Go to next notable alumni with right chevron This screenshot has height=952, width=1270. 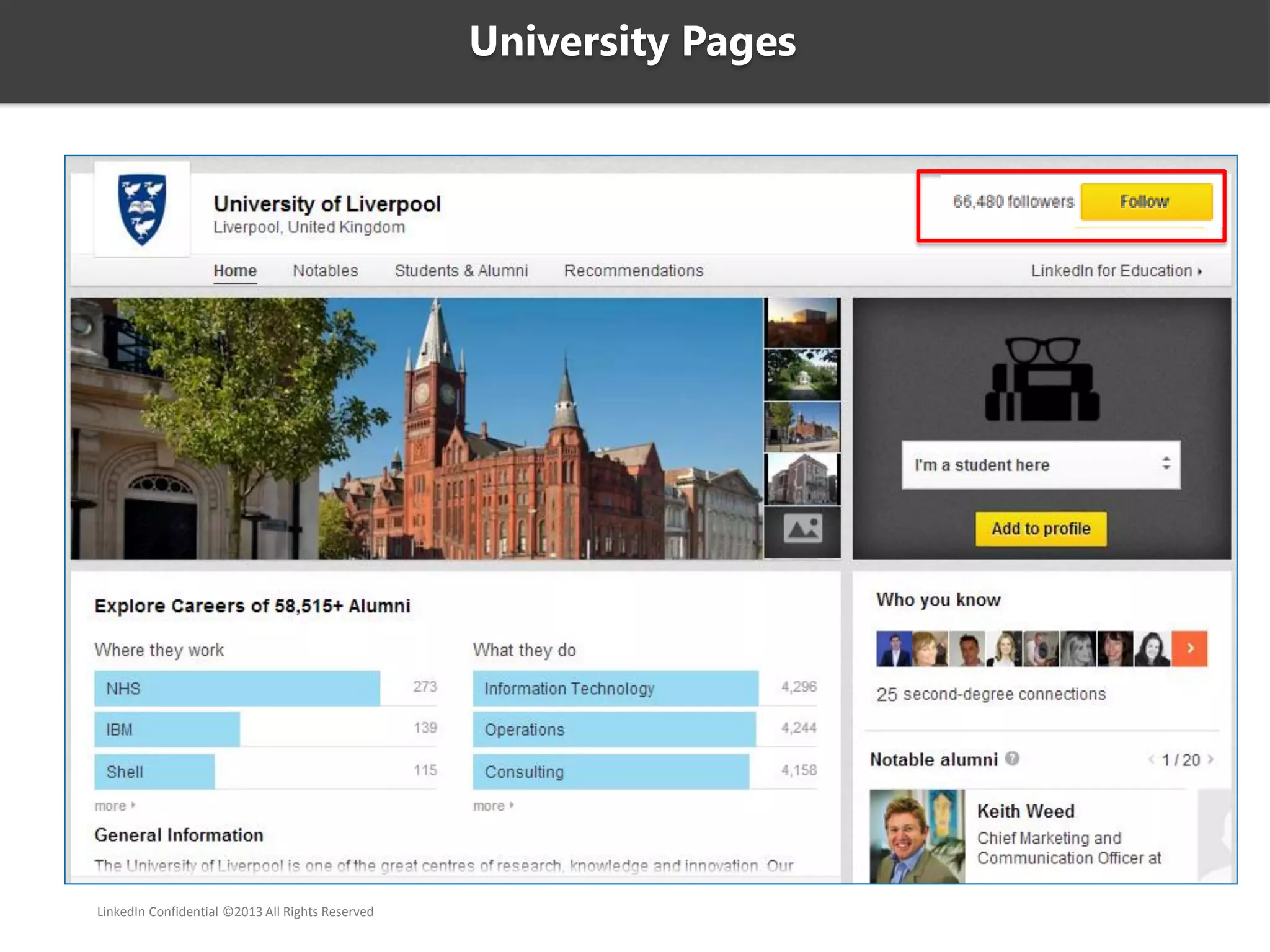click(1210, 759)
